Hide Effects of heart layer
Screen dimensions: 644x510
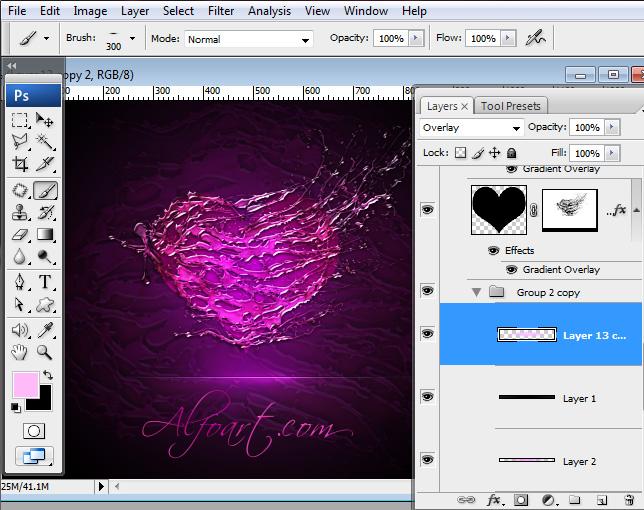tap(493, 250)
